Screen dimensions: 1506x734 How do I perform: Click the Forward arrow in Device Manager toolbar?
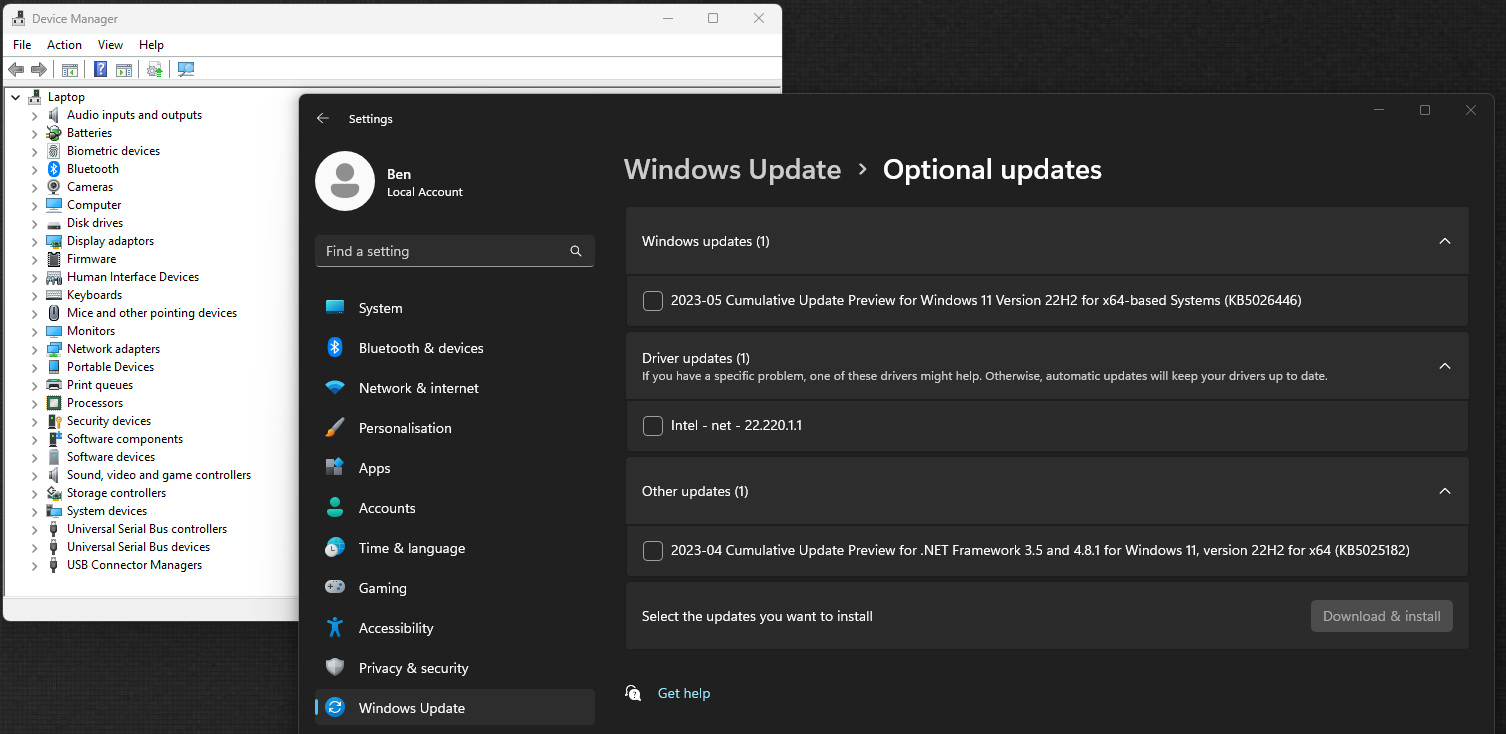tap(39, 69)
